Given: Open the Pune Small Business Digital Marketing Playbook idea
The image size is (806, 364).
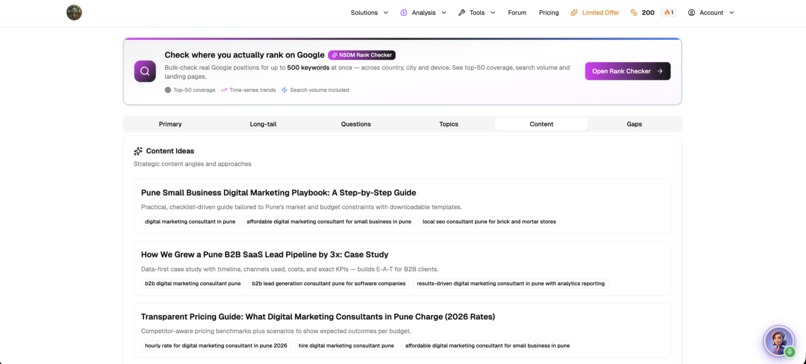Looking at the screenshot, I should tap(279, 193).
